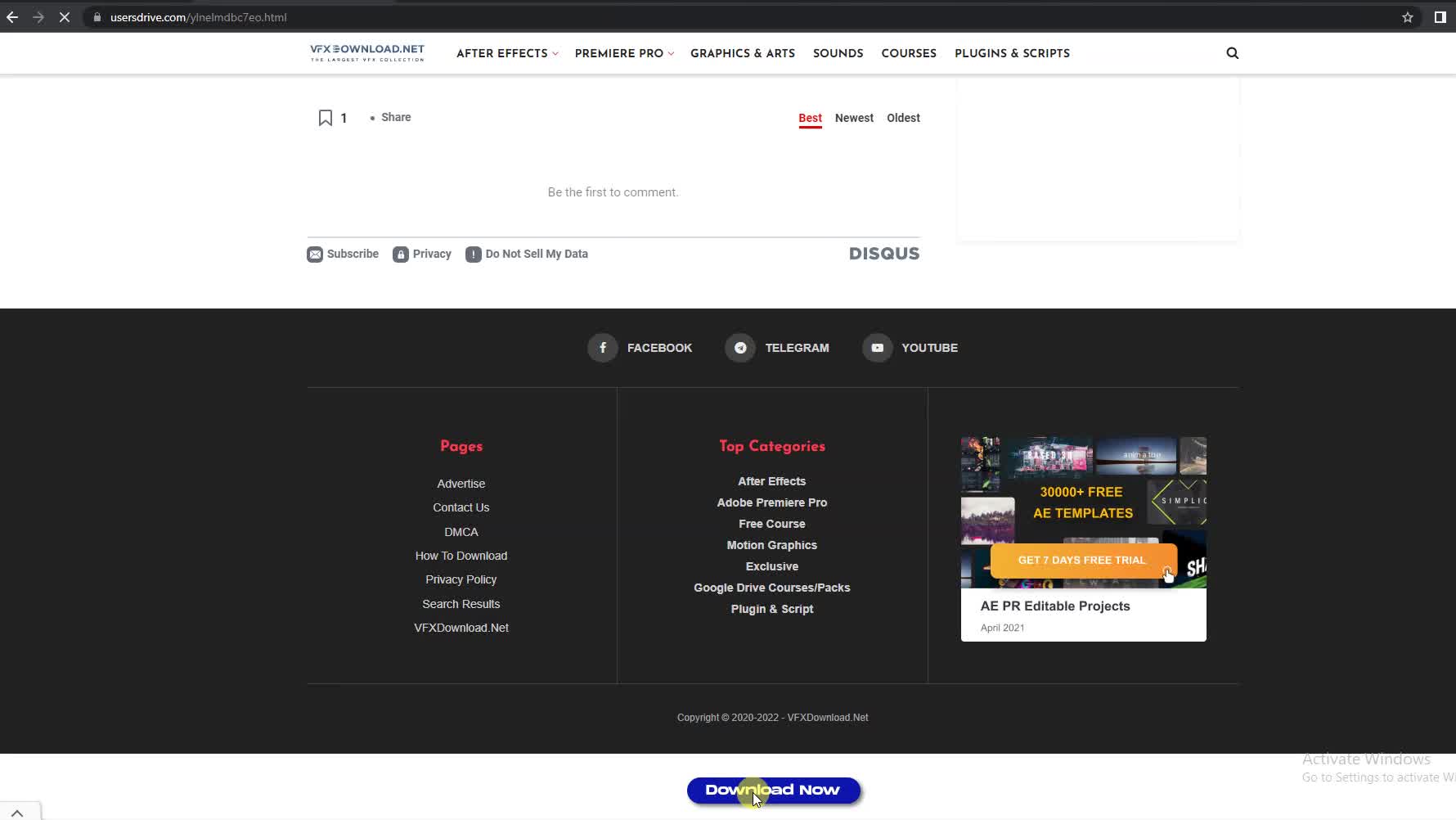Image resolution: width=1456 pixels, height=820 pixels.
Task: Open the Contact Us page
Action: 461,507
